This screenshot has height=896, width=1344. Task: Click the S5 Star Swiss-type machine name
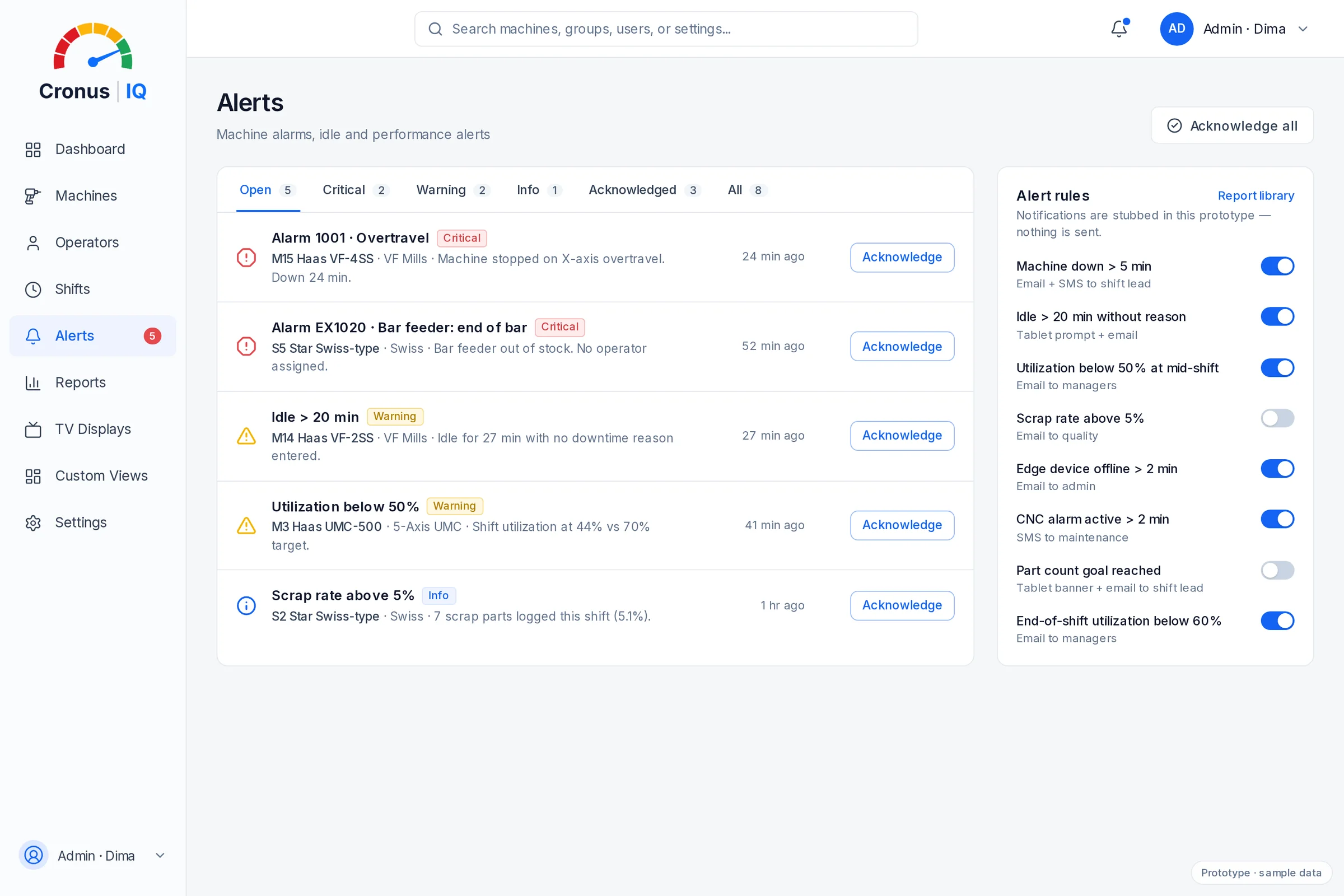click(x=325, y=348)
